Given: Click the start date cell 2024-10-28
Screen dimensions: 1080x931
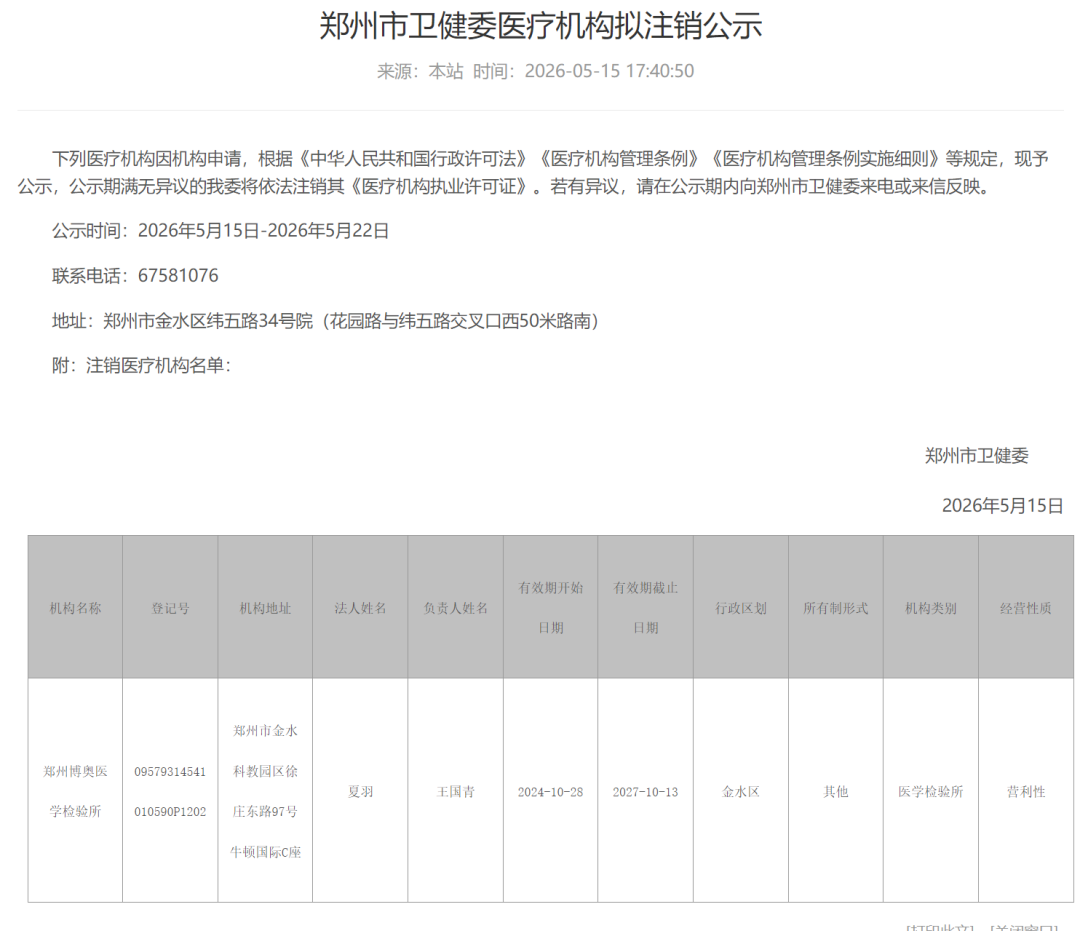Looking at the screenshot, I should (x=550, y=792).
